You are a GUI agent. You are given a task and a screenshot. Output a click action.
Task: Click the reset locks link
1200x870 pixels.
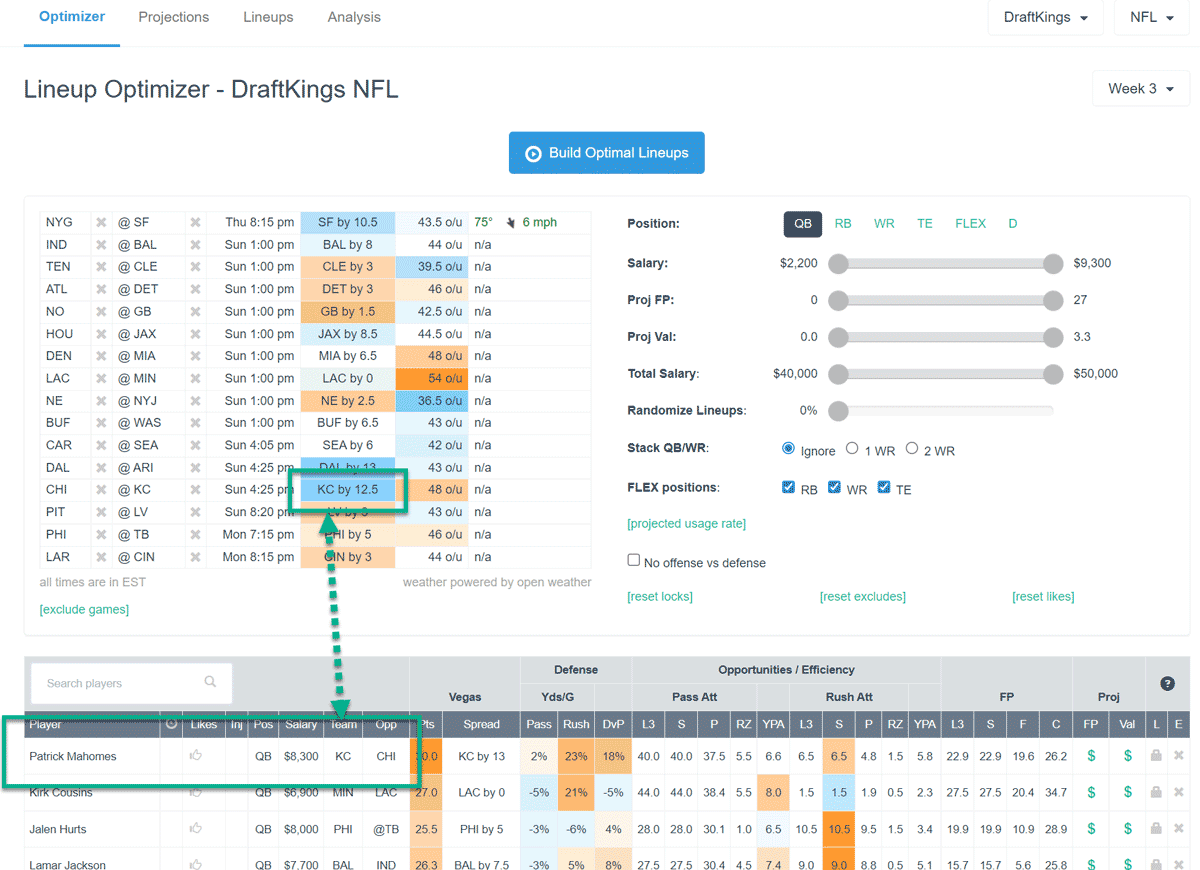(x=660, y=597)
